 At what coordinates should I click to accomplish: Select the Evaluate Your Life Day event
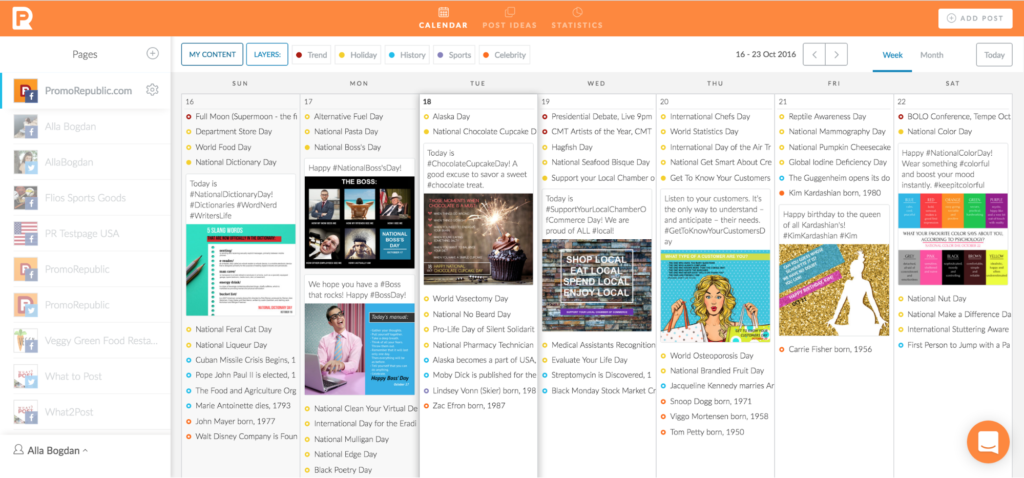584,360
